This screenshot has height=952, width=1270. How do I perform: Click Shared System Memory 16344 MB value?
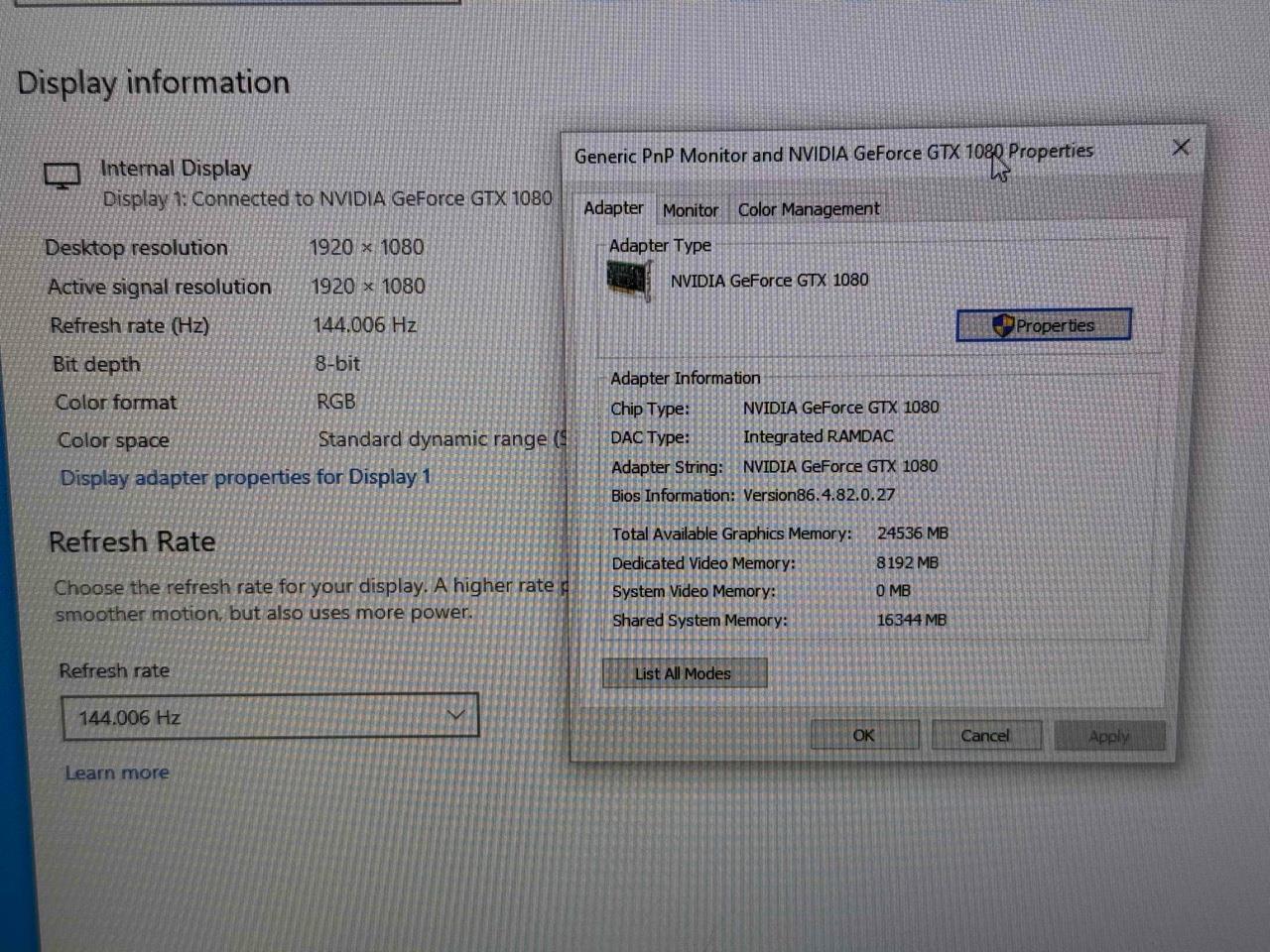tap(911, 620)
